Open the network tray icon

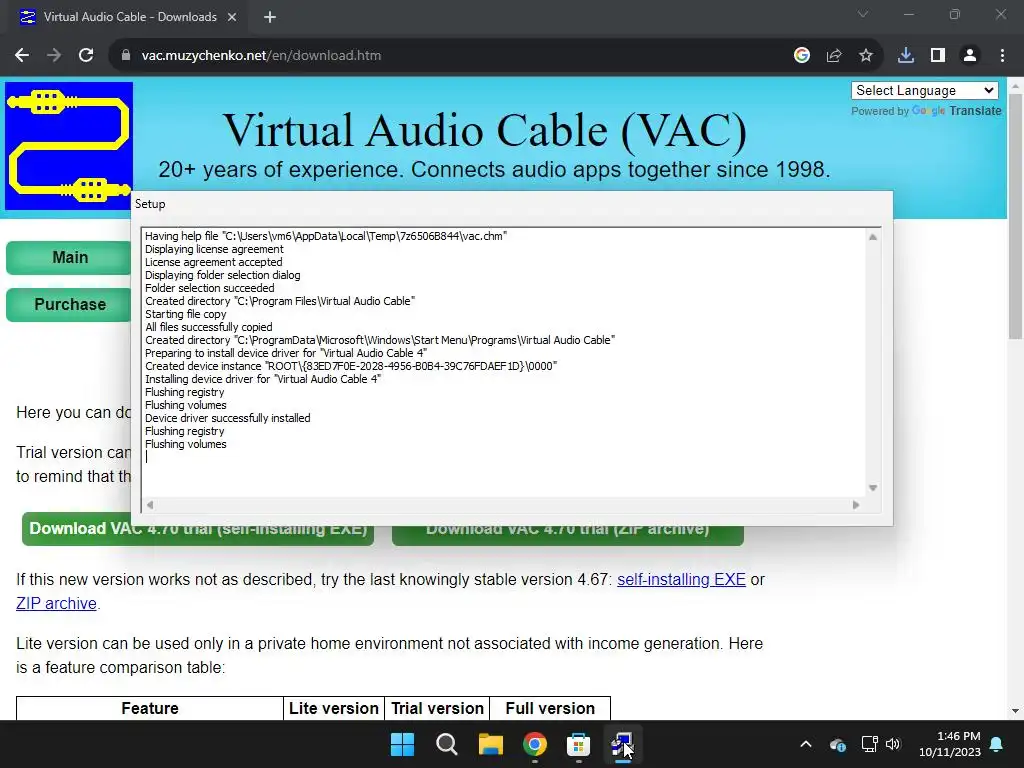869,744
